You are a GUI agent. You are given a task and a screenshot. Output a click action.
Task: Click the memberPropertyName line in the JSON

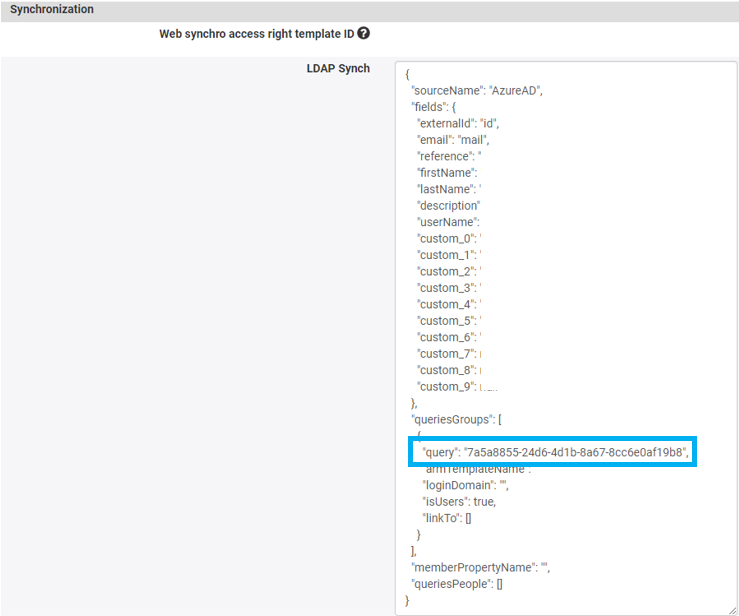[x=480, y=568]
